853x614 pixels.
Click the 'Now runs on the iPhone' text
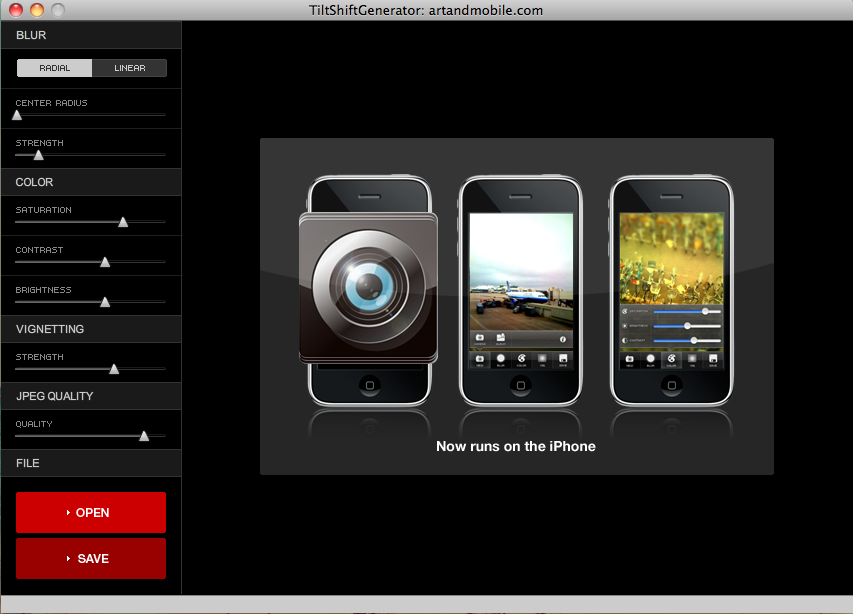click(516, 446)
